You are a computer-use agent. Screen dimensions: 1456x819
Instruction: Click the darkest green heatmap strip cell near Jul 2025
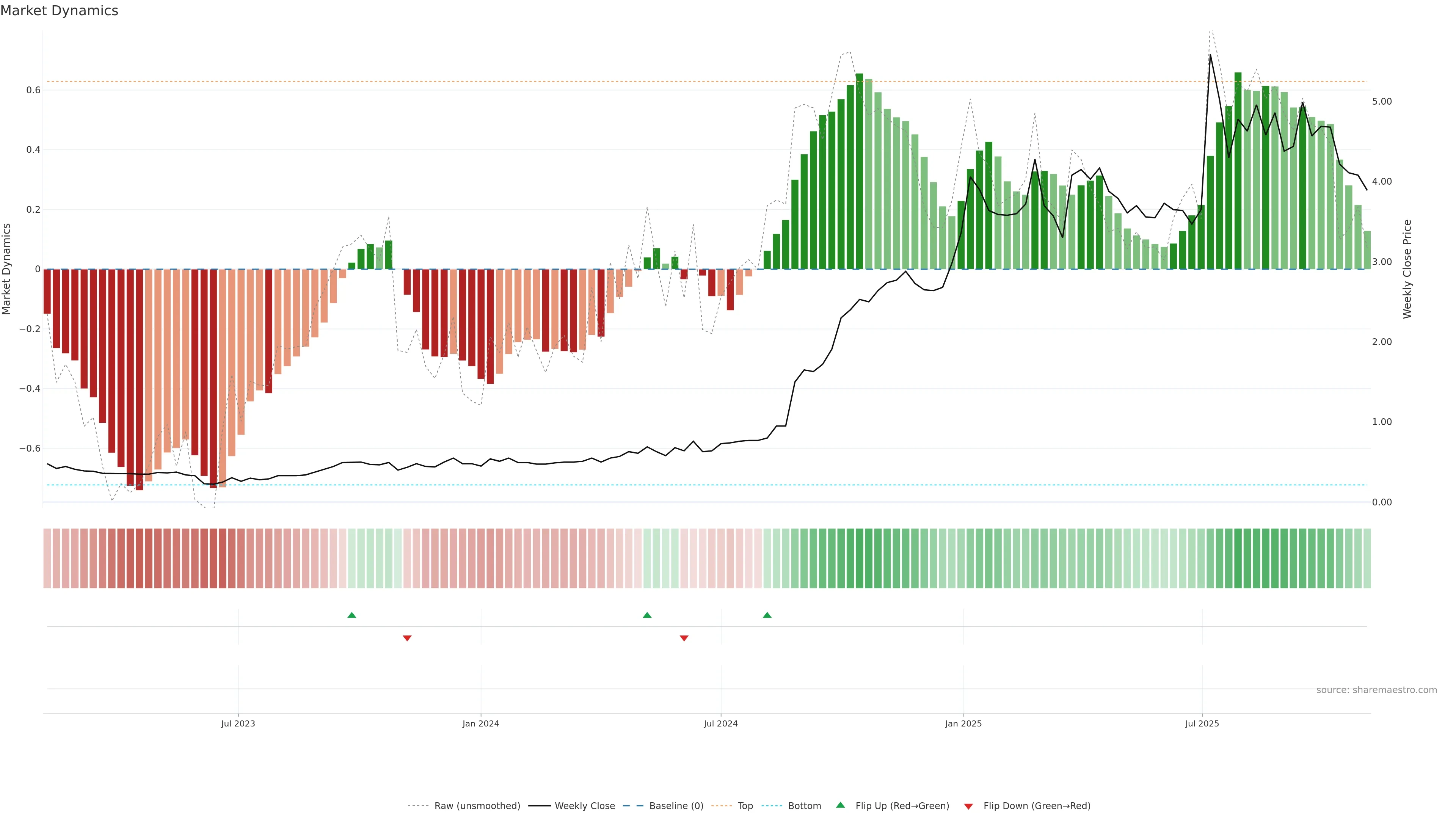coord(1238,559)
